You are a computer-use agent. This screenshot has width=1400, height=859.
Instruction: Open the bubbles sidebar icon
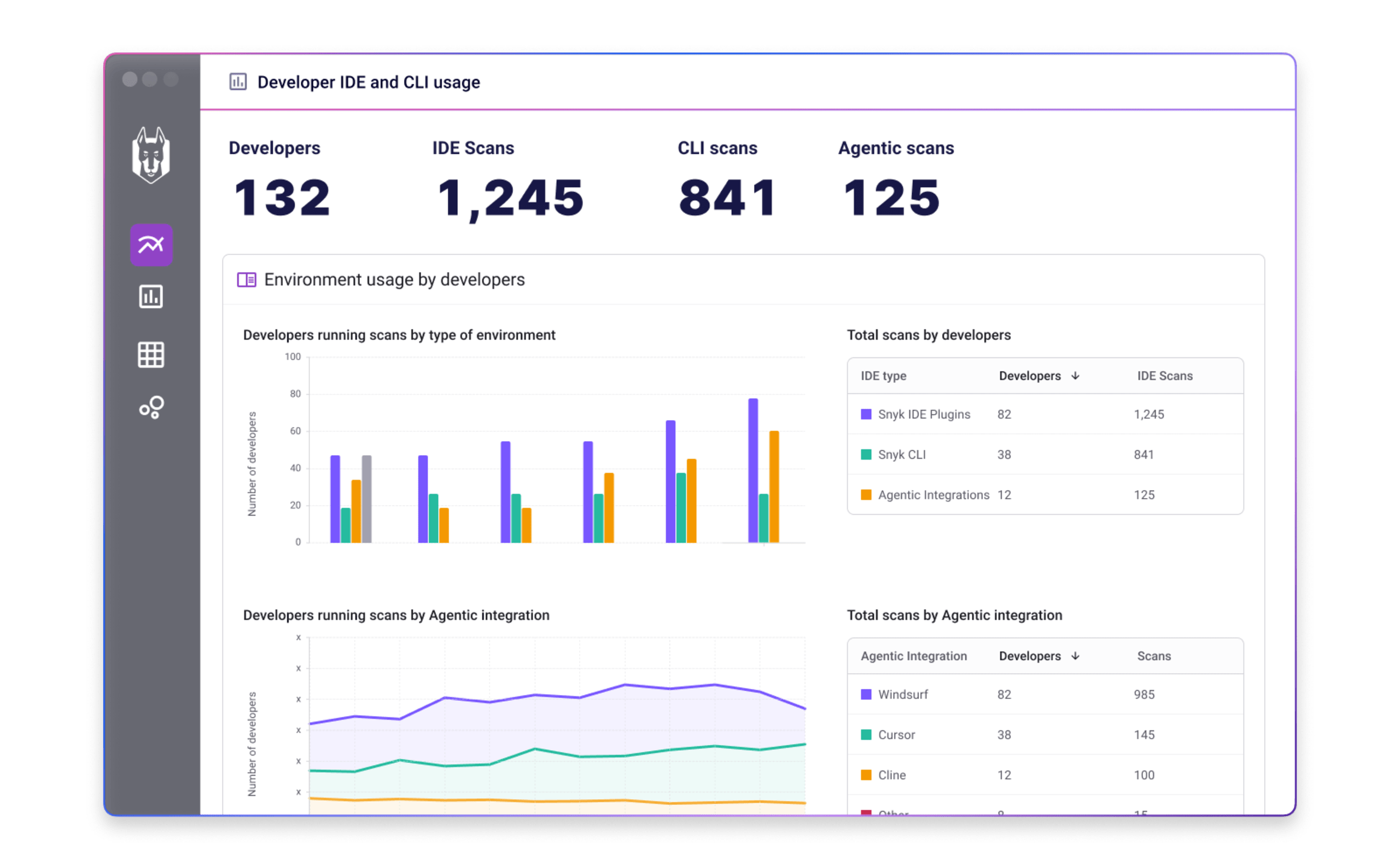tap(151, 408)
